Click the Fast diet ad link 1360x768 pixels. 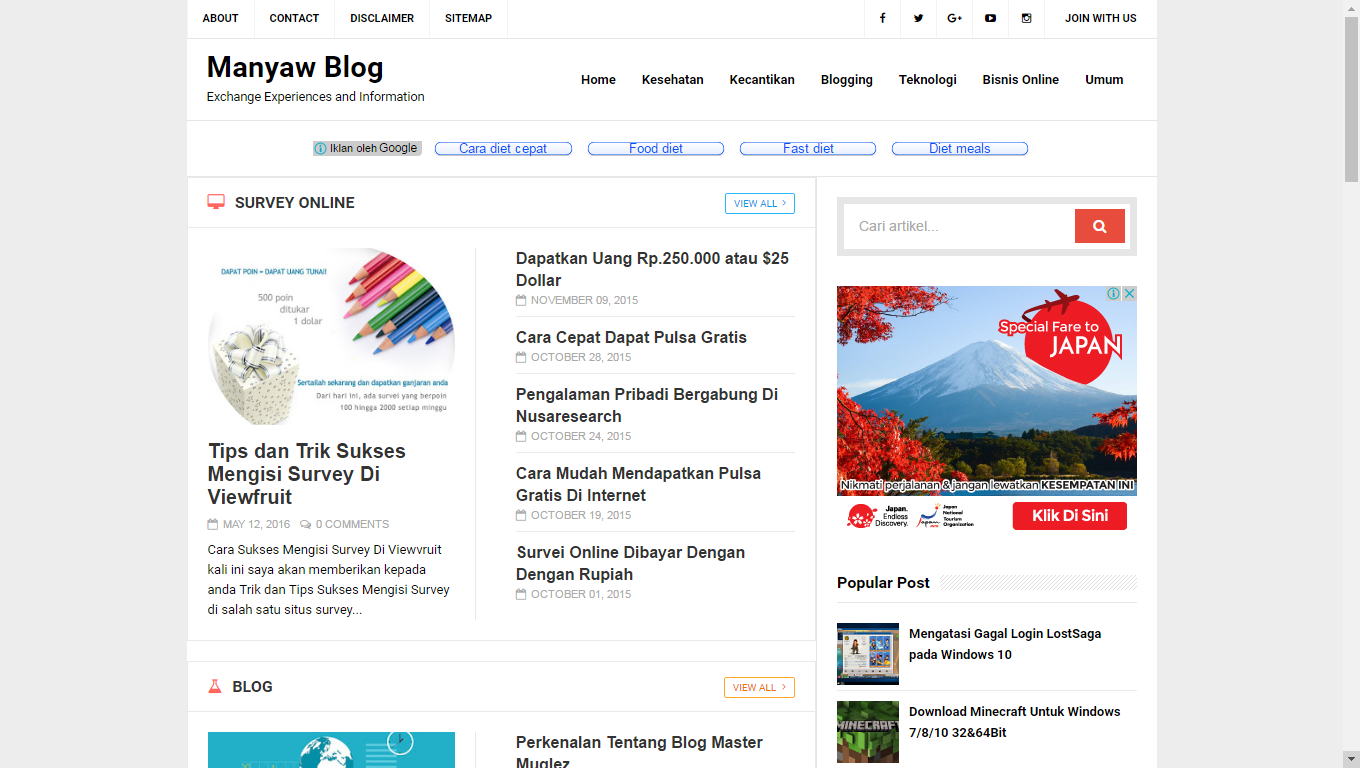pyautogui.click(x=808, y=148)
